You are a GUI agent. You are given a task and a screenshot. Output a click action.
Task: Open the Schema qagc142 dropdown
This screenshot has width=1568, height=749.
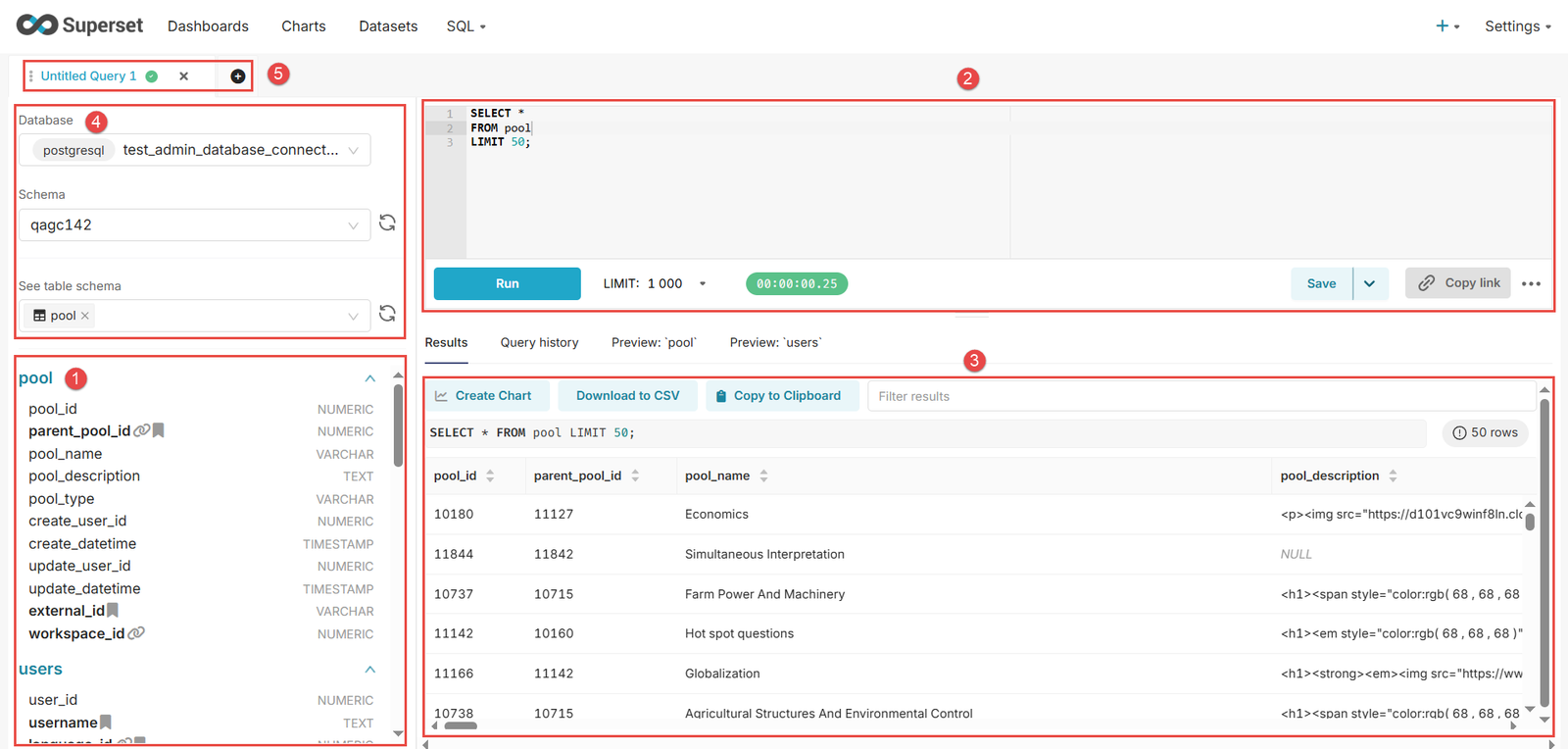click(194, 225)
